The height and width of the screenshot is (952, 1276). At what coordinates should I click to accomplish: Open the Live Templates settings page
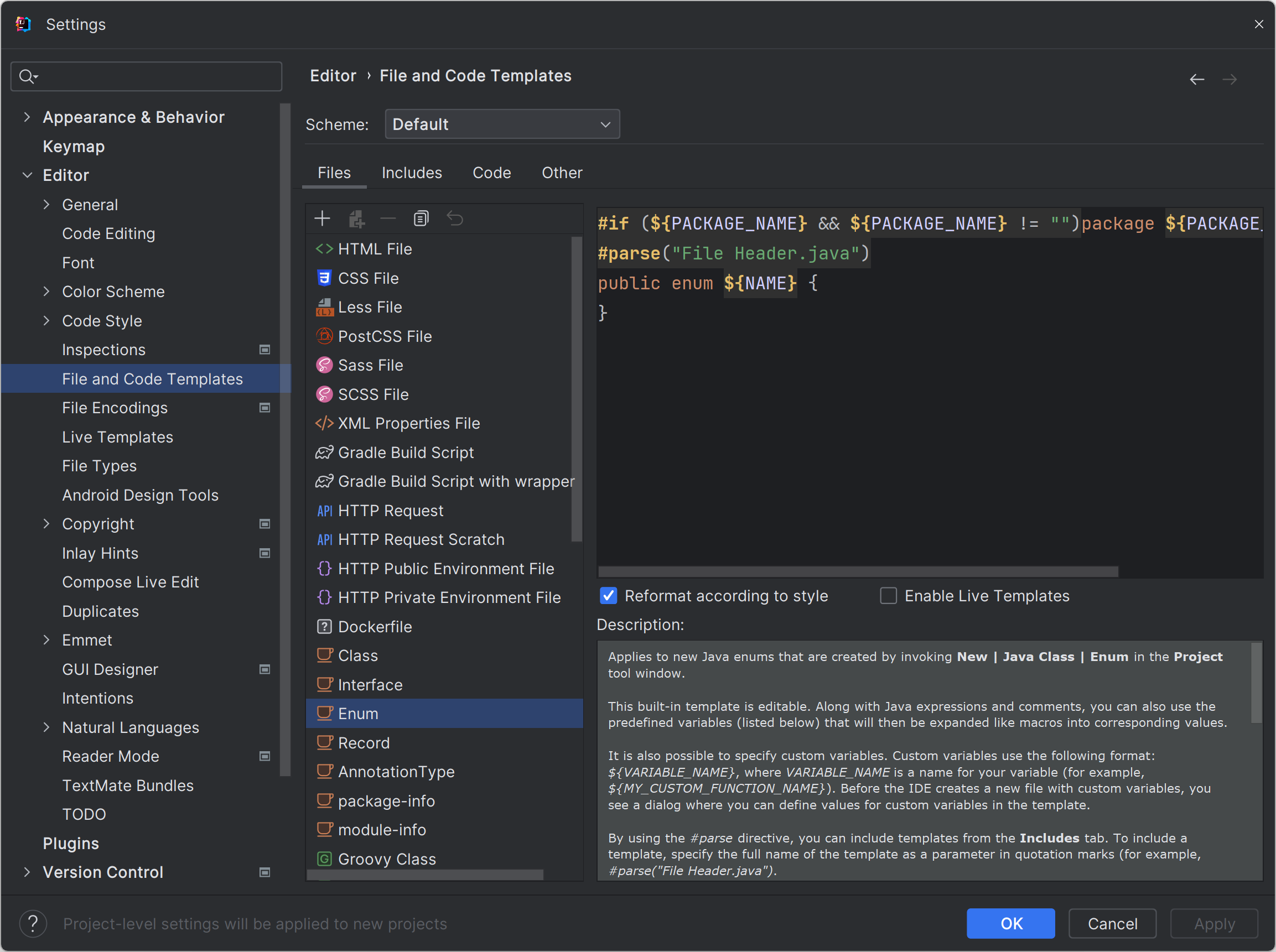tap(117, 437)
